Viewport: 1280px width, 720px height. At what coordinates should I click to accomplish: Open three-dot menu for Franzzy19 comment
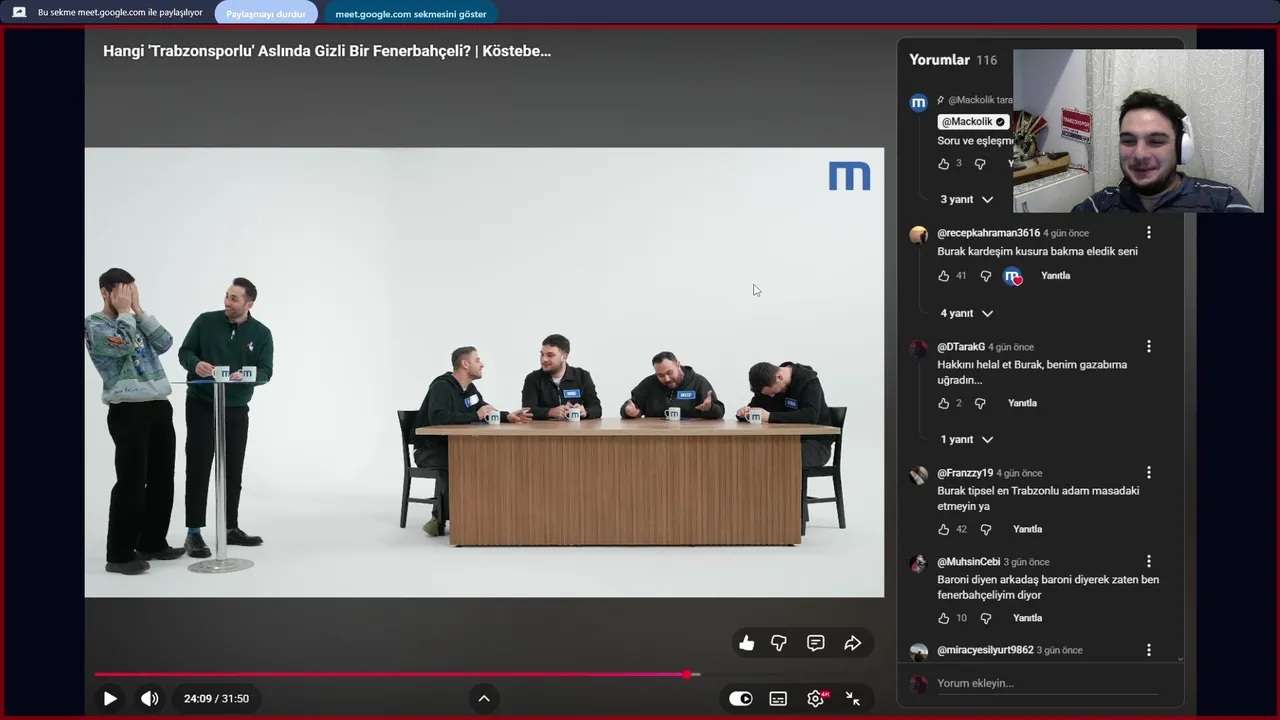pyautogui.click(x=1148, y=472)
